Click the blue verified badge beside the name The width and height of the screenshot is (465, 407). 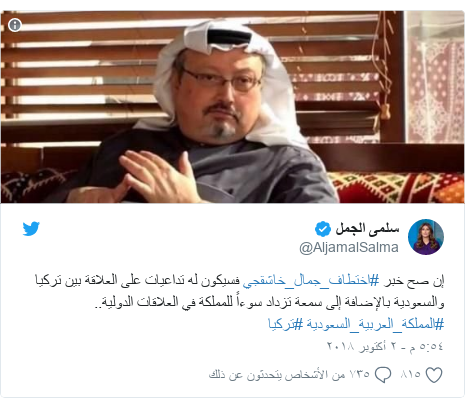[x=323, y=229]
